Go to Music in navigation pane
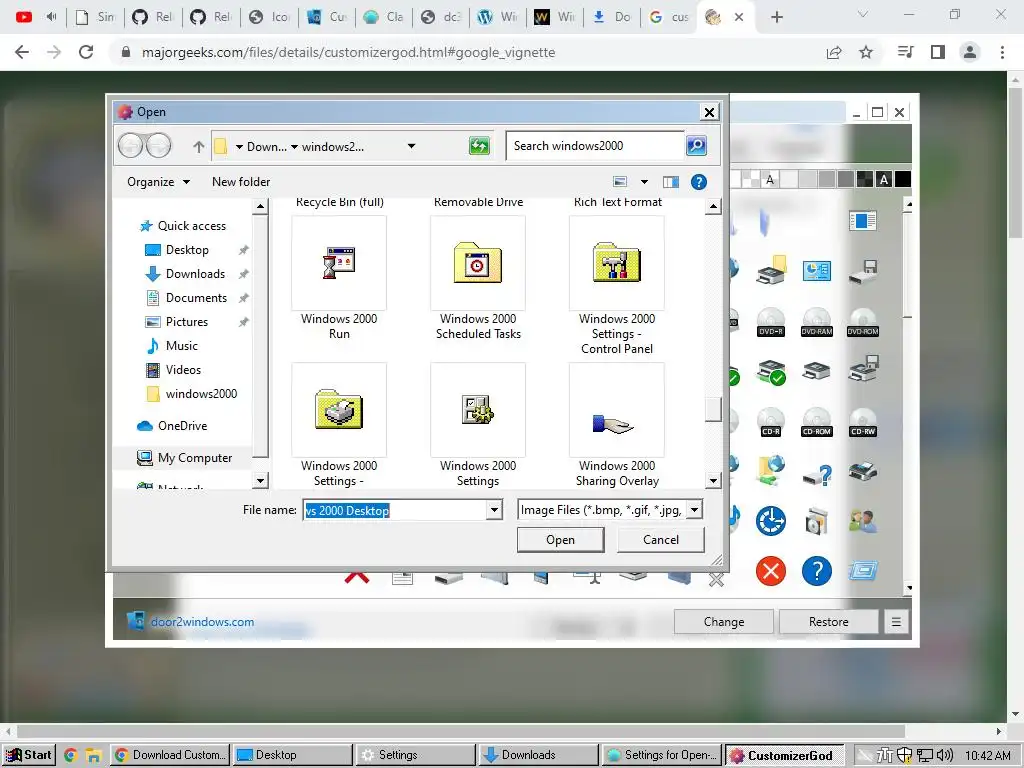Screen dimensions: 1024x768 tap(172, 345)
